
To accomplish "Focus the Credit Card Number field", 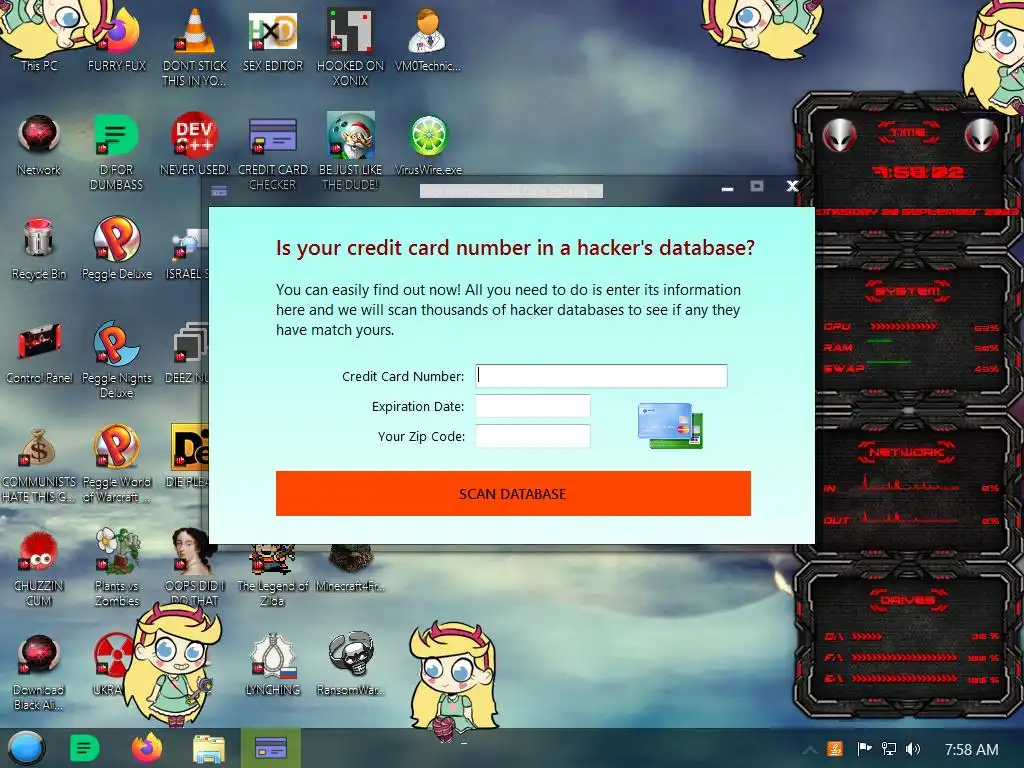I will (601, 376).
